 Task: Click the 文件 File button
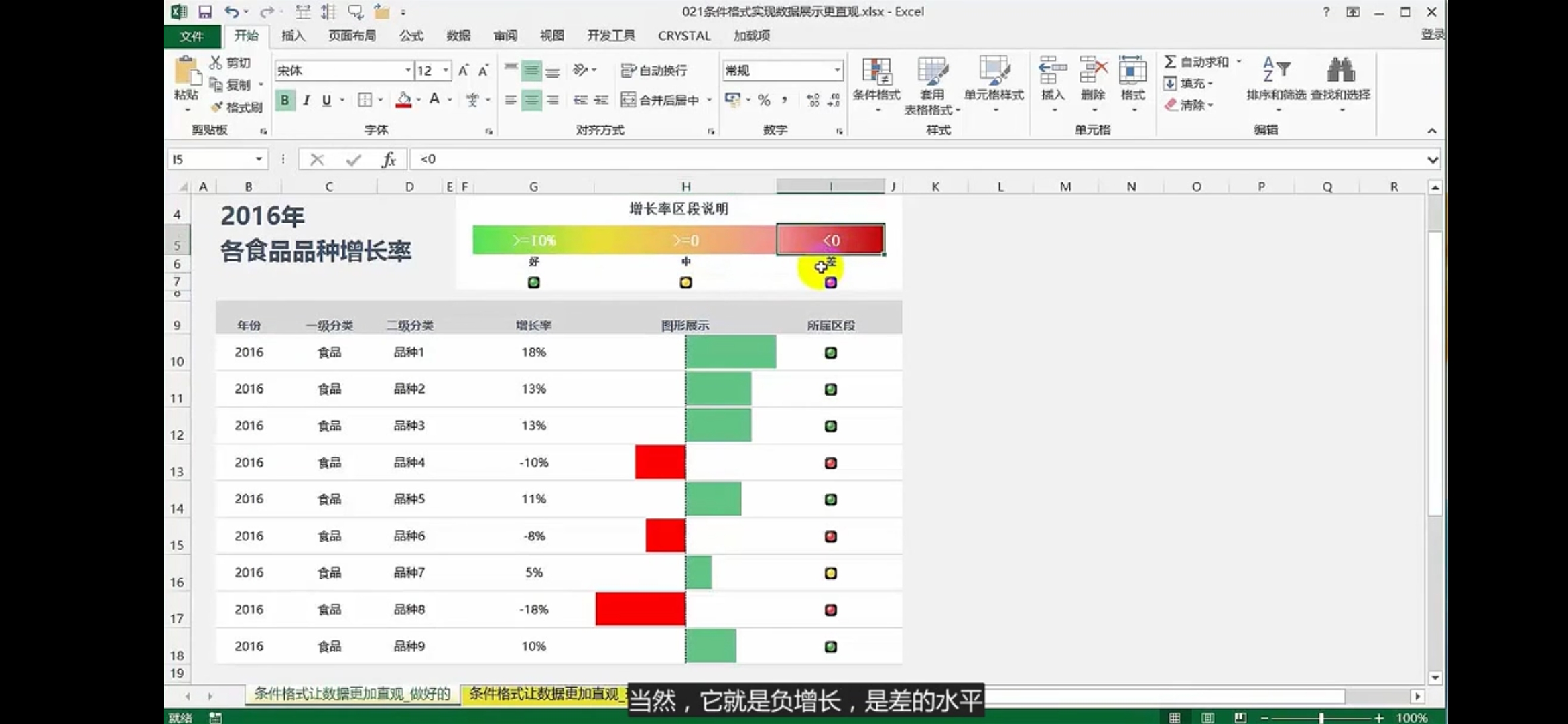[x=192, y=36]
